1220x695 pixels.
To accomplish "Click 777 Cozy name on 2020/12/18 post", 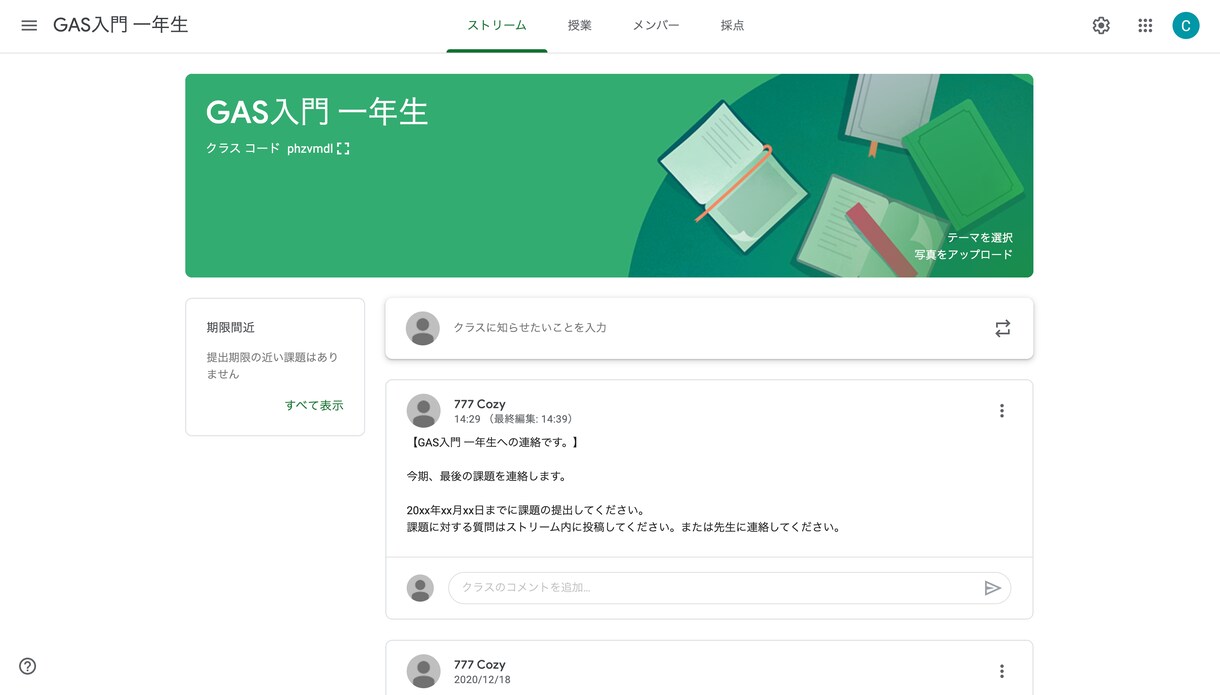I will [x=480, y=664].
